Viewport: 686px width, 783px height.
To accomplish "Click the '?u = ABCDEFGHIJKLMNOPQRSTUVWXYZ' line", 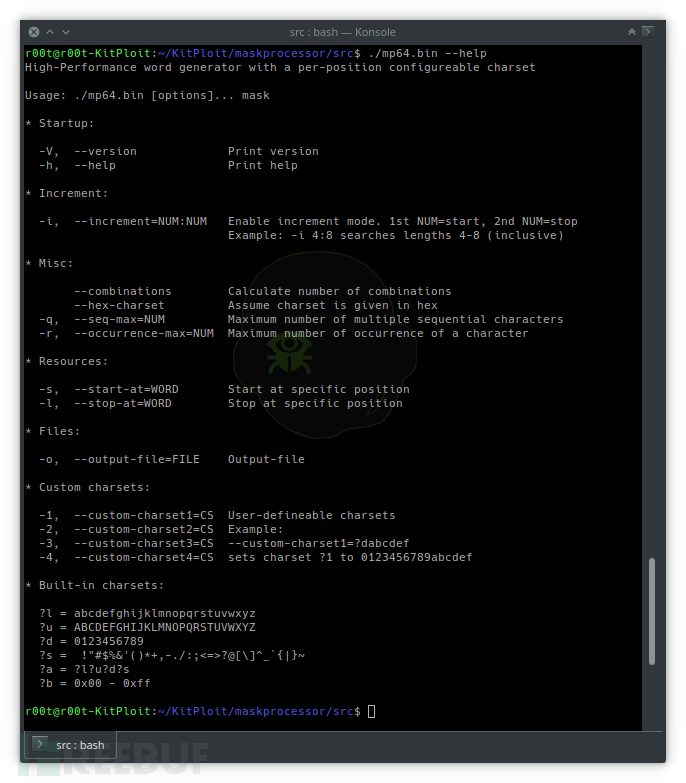I will [x=147, y=627].
